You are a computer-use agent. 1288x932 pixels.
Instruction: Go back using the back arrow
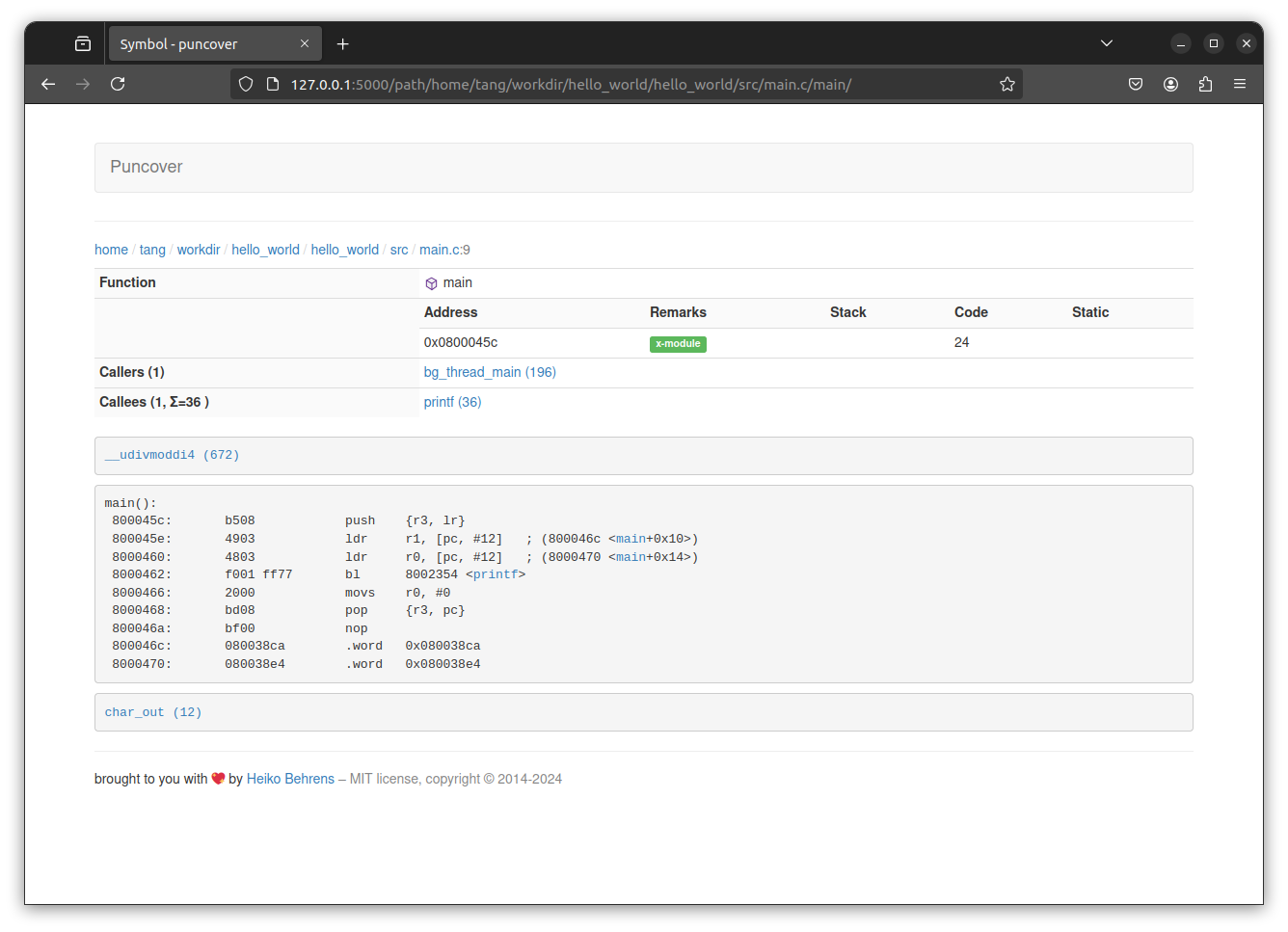tap(48, 84)
